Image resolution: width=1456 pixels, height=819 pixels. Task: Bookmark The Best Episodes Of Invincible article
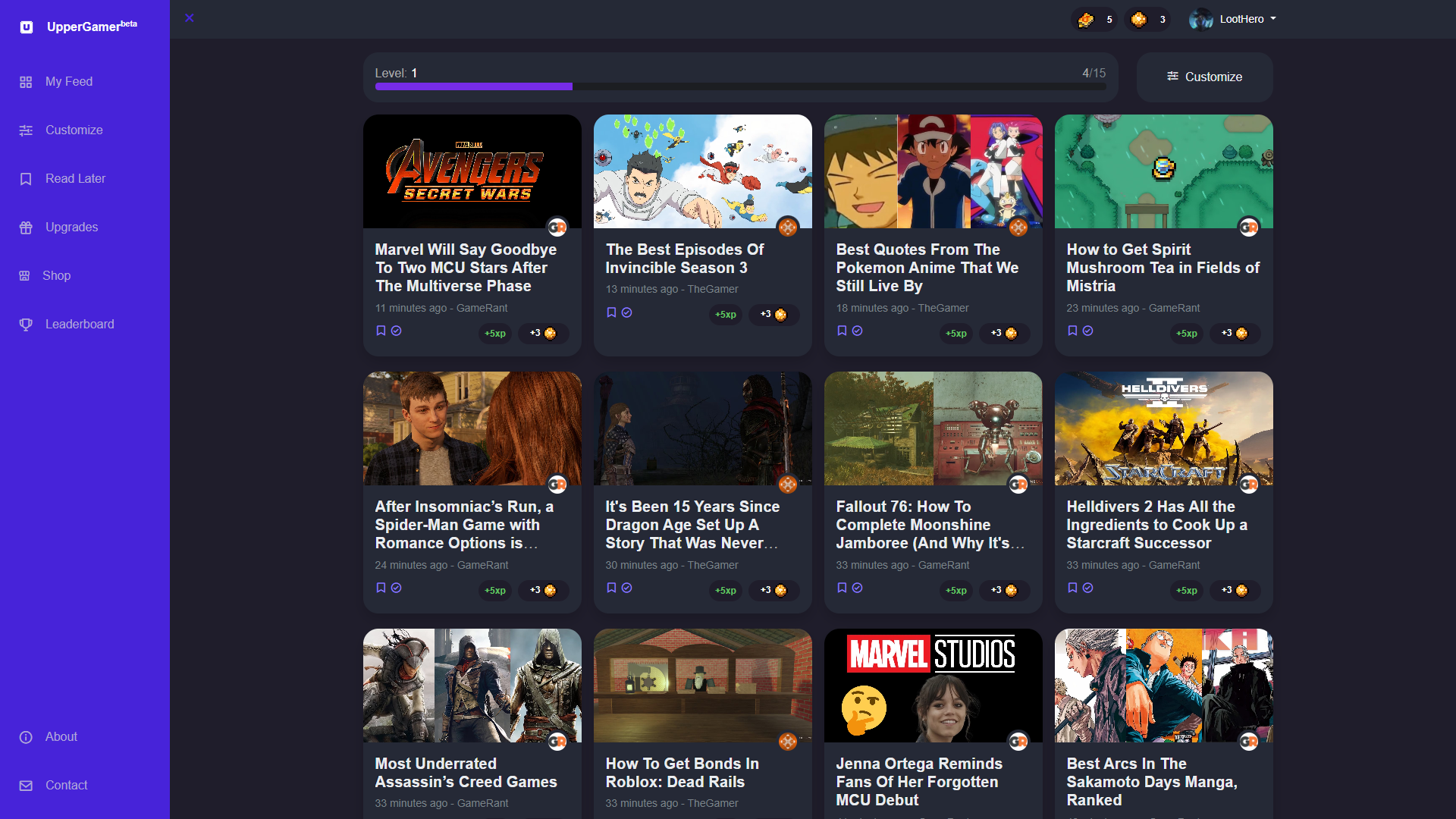pos(612,312)
